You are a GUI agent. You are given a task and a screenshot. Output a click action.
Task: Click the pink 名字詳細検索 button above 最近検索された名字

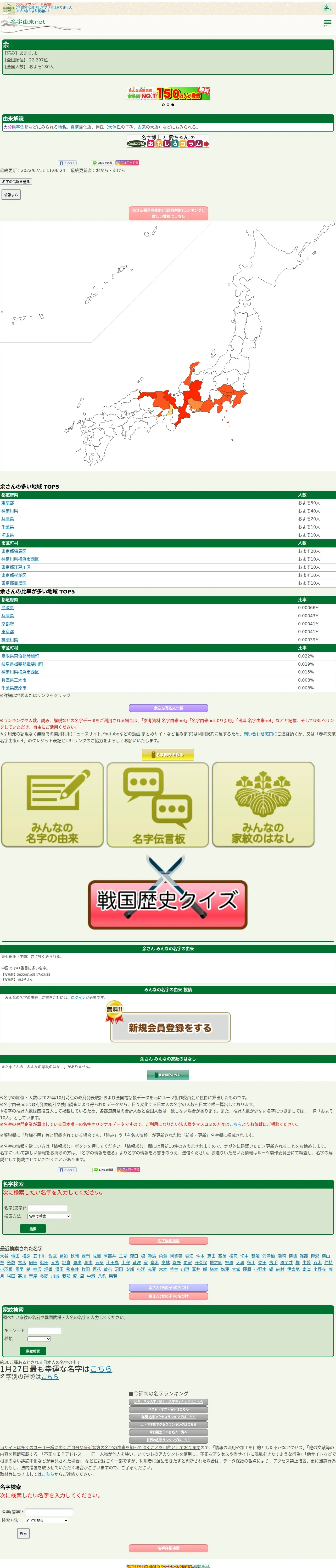point(168,1241)
